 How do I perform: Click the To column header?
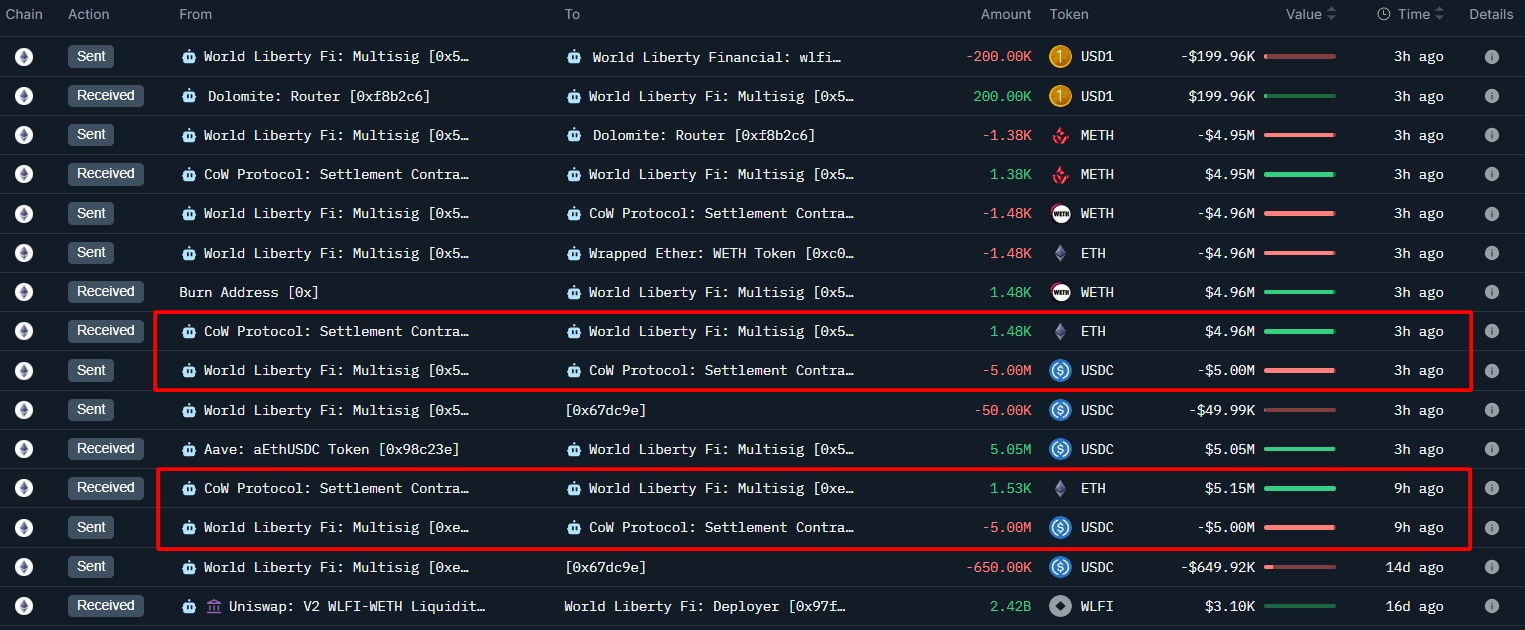[x=572, y=14]
